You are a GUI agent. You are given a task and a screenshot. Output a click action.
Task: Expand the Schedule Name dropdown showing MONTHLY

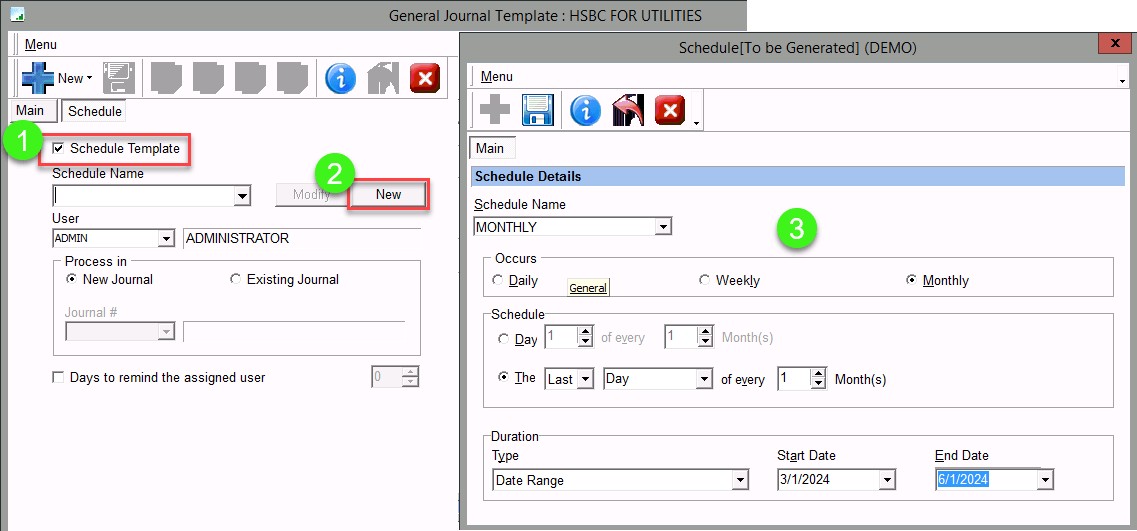662,227
